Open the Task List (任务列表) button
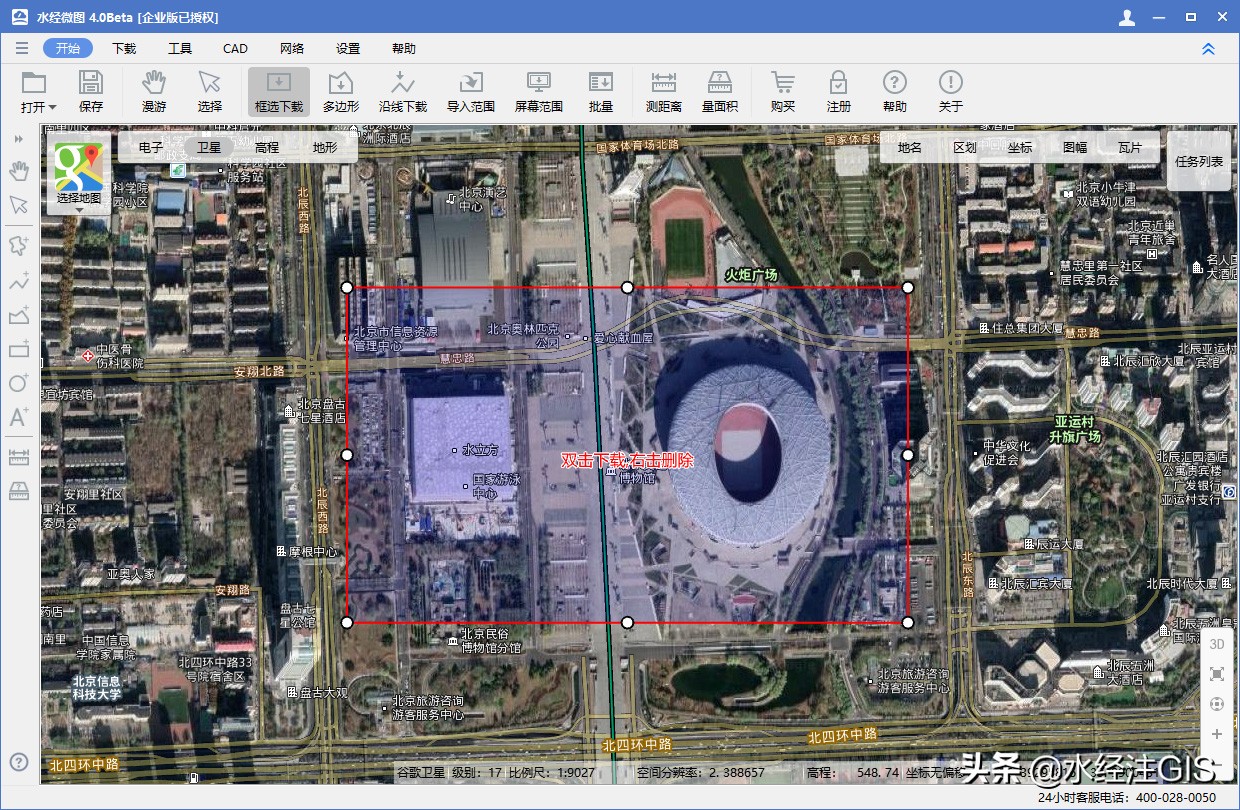1240x810 pixels. tap(1199, 161)
